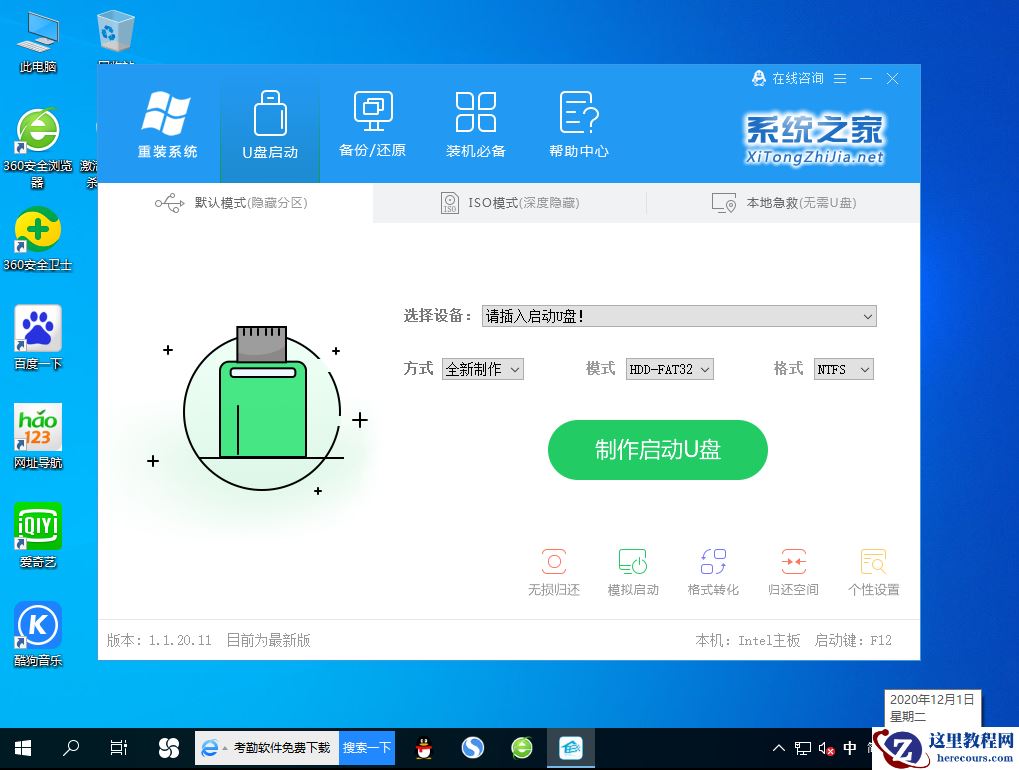Open 个性设置 personalization settings
1019x770 pixels.
873,570
